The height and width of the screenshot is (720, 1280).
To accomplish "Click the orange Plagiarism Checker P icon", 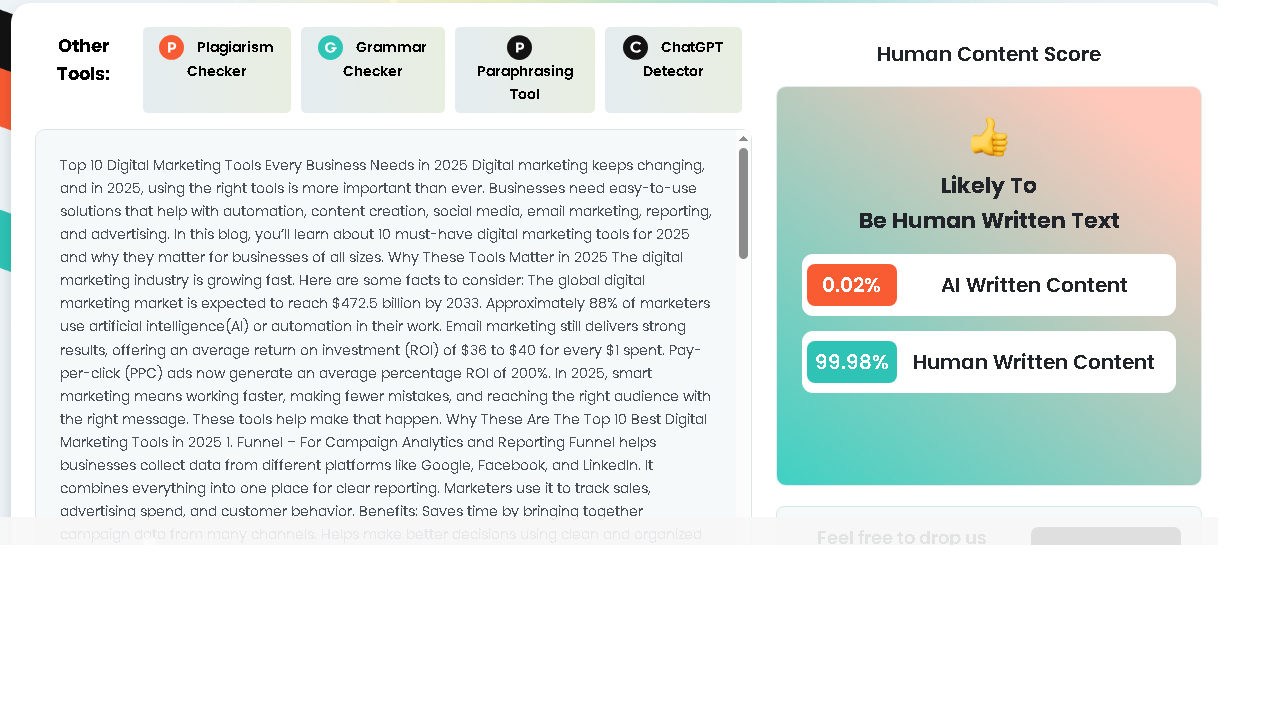I will 171,47.
